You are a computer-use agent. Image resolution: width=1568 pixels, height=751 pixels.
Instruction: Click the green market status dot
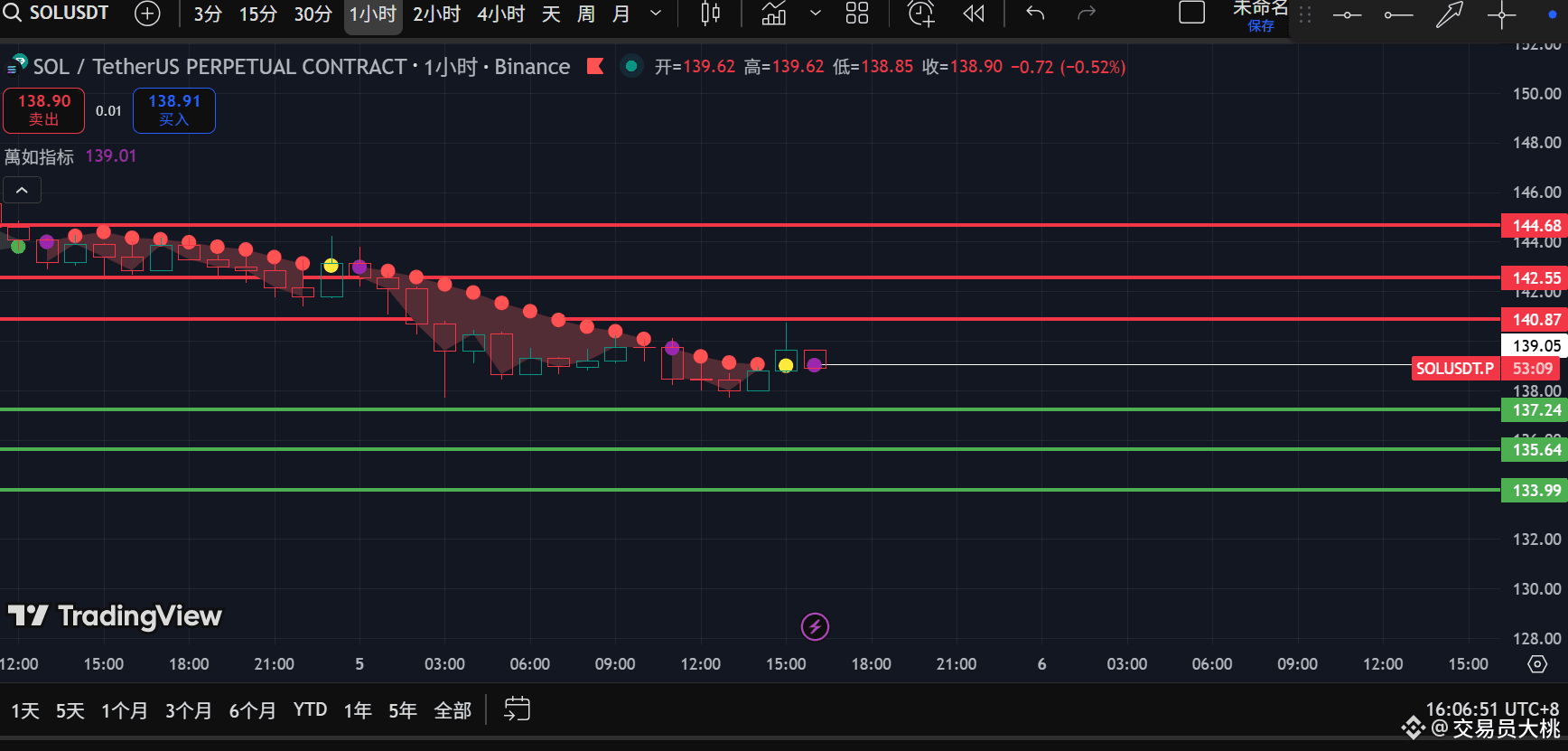point(631,66)
